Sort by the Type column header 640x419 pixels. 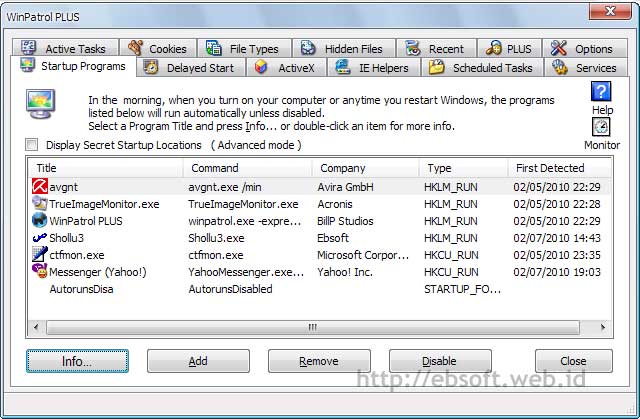(x=463, y=168)
